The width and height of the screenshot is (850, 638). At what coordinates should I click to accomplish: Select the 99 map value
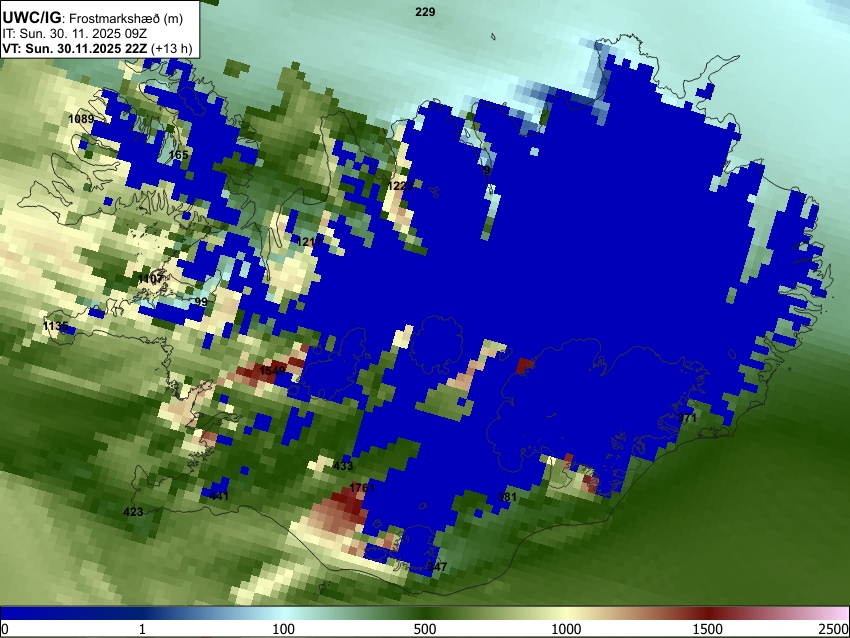[201, 302]
